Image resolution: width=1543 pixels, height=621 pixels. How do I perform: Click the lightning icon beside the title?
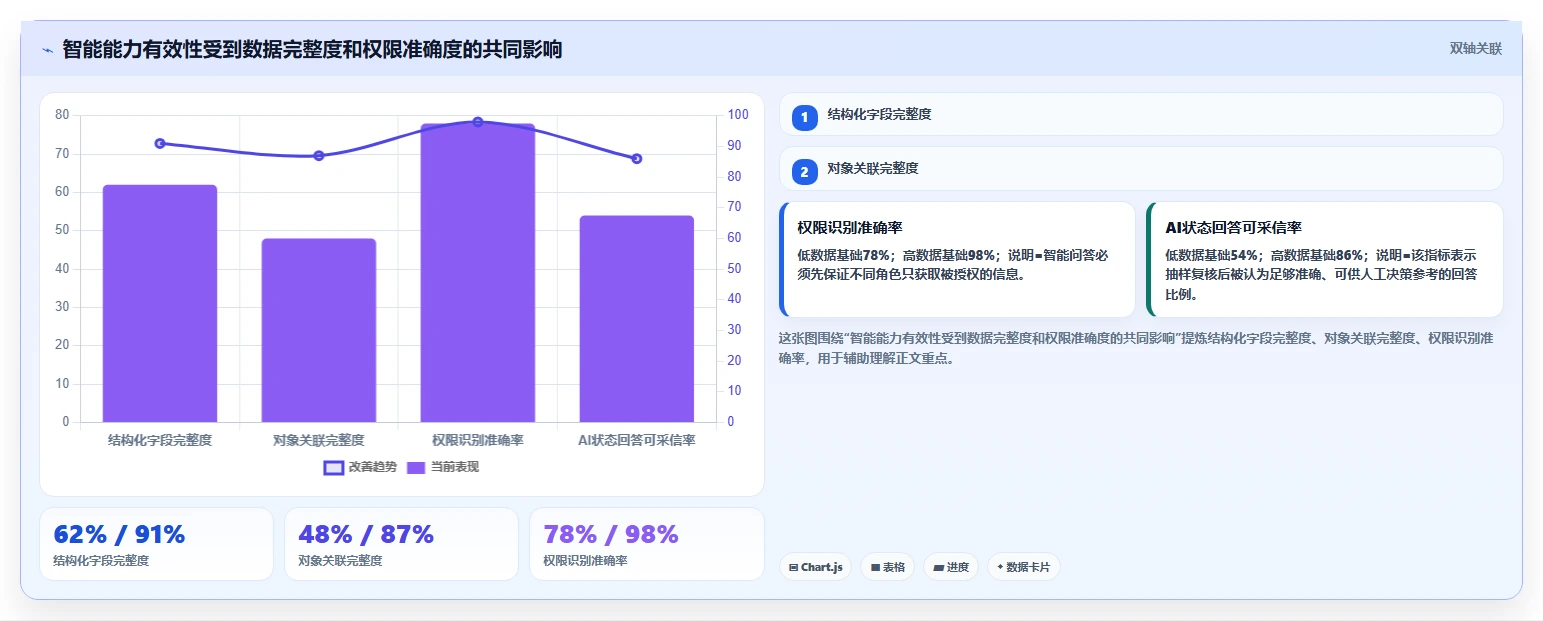pos(47,50)
